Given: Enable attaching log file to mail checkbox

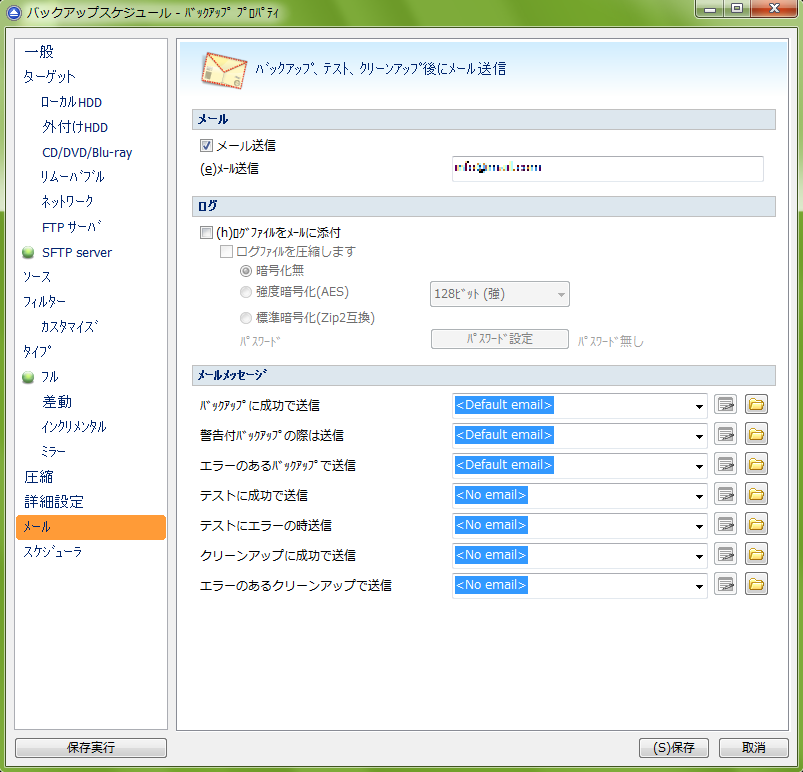Looking at the screenshot, I should [207, 232].
